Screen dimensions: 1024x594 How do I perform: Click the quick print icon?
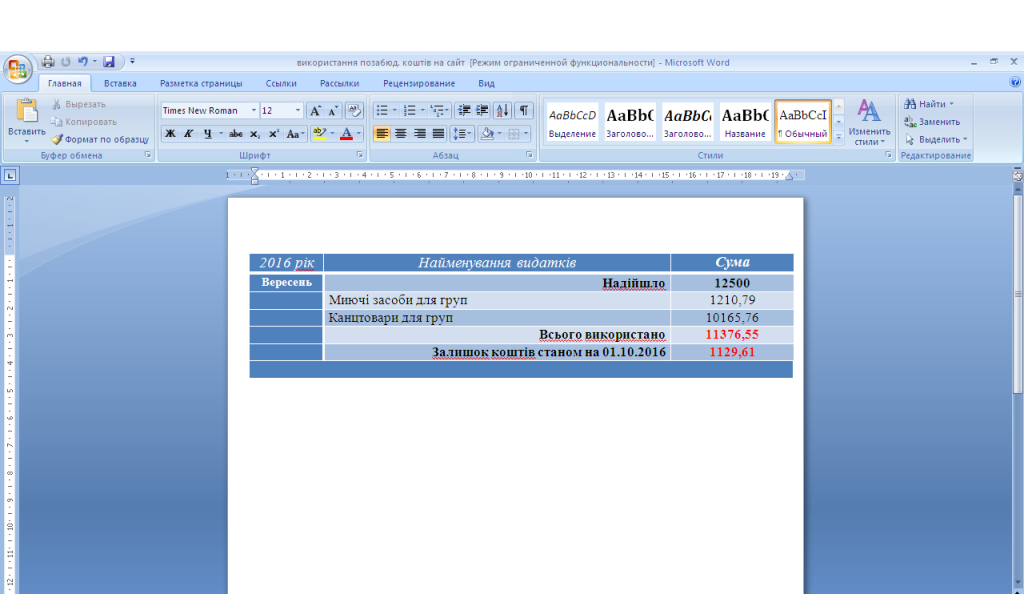[48, 62]
